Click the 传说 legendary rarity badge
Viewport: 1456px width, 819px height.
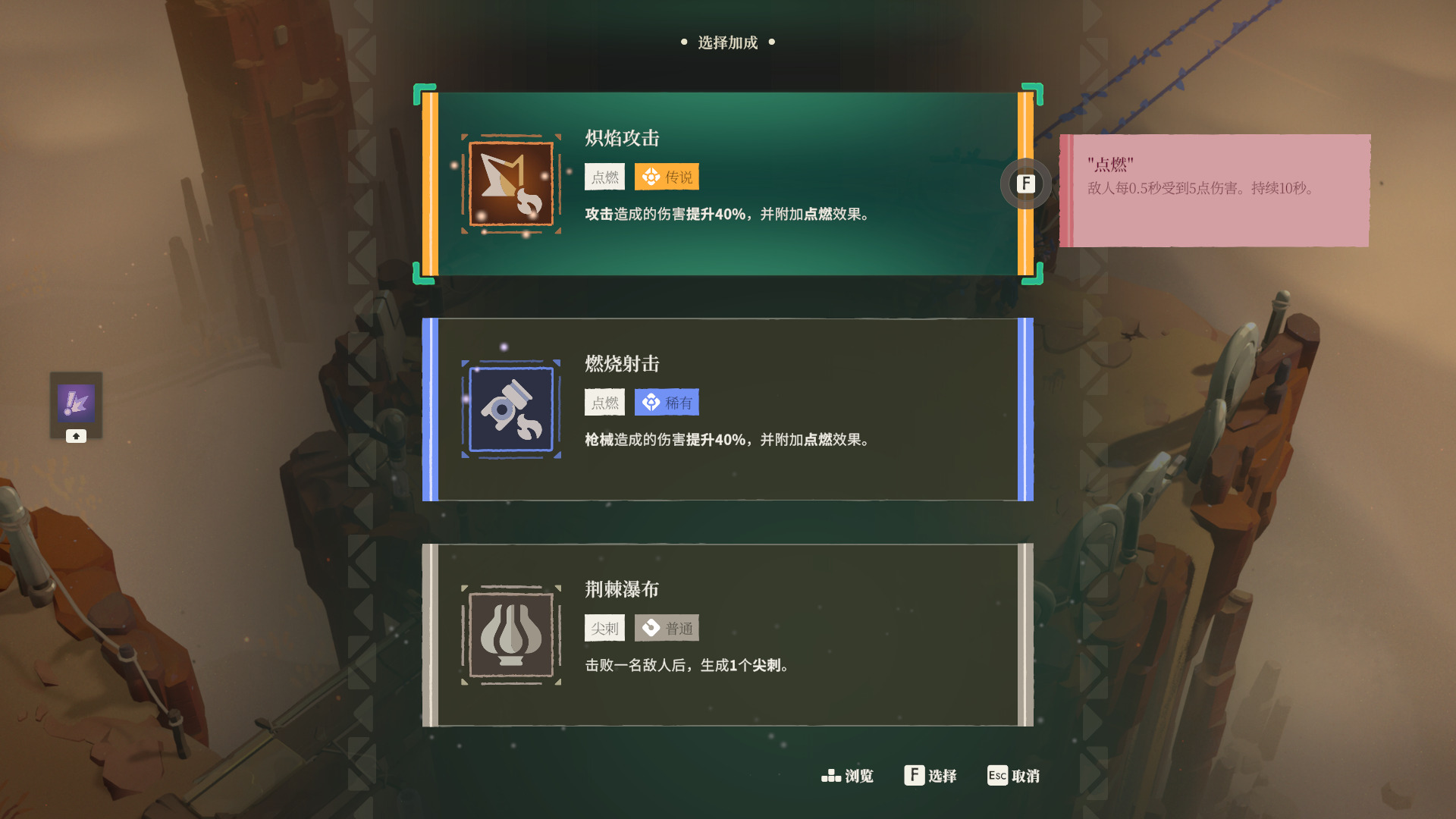coord(667,177)
